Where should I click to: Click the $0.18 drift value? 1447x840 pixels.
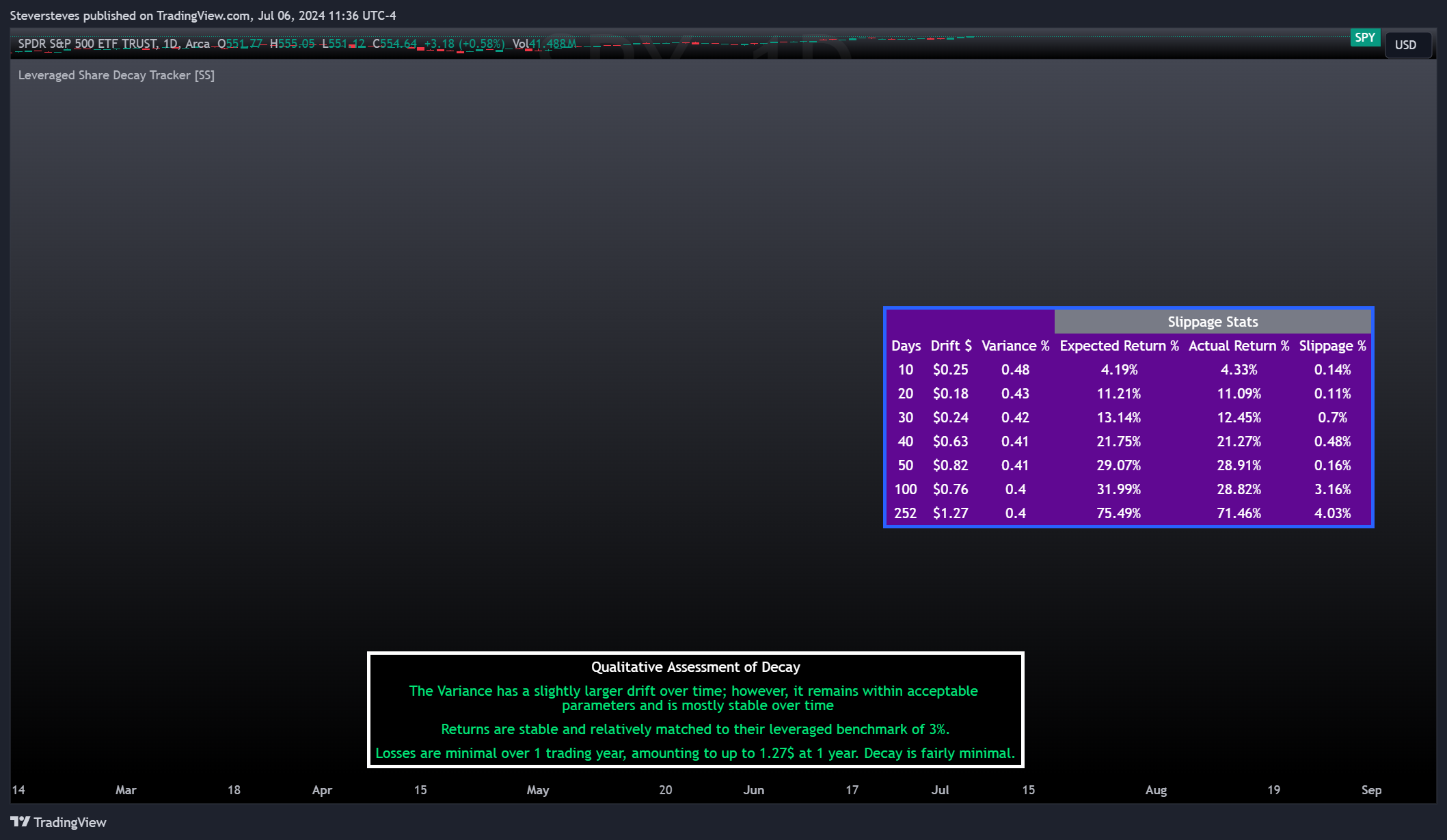pos(951,394)
